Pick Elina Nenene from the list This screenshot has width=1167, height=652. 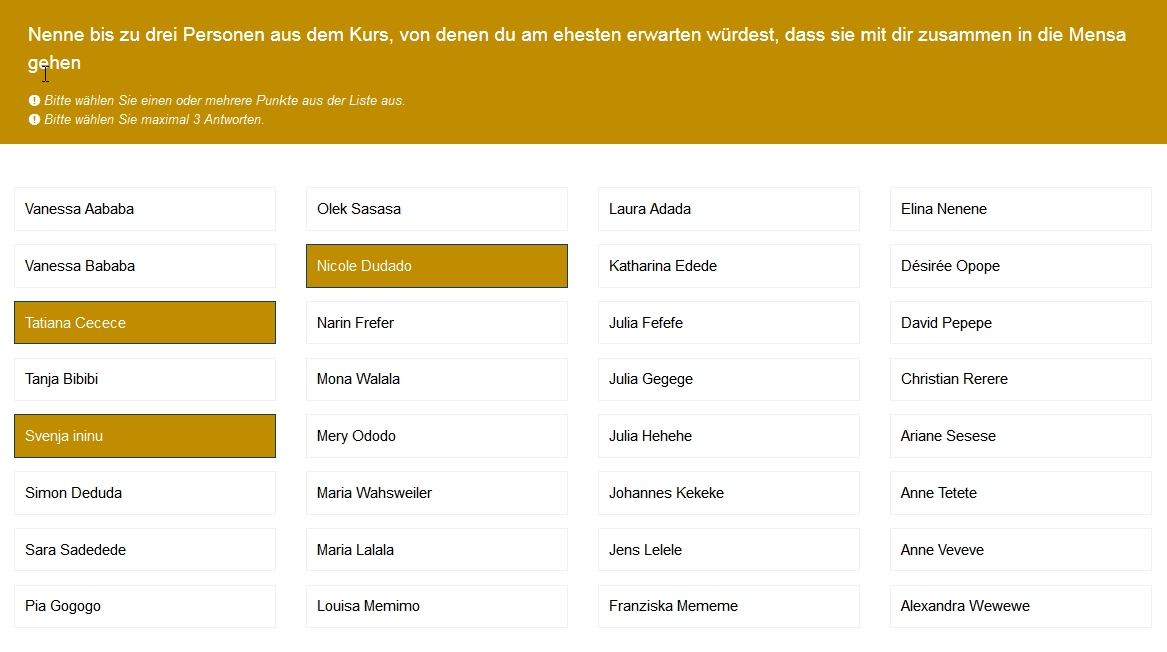[1021, 209]
